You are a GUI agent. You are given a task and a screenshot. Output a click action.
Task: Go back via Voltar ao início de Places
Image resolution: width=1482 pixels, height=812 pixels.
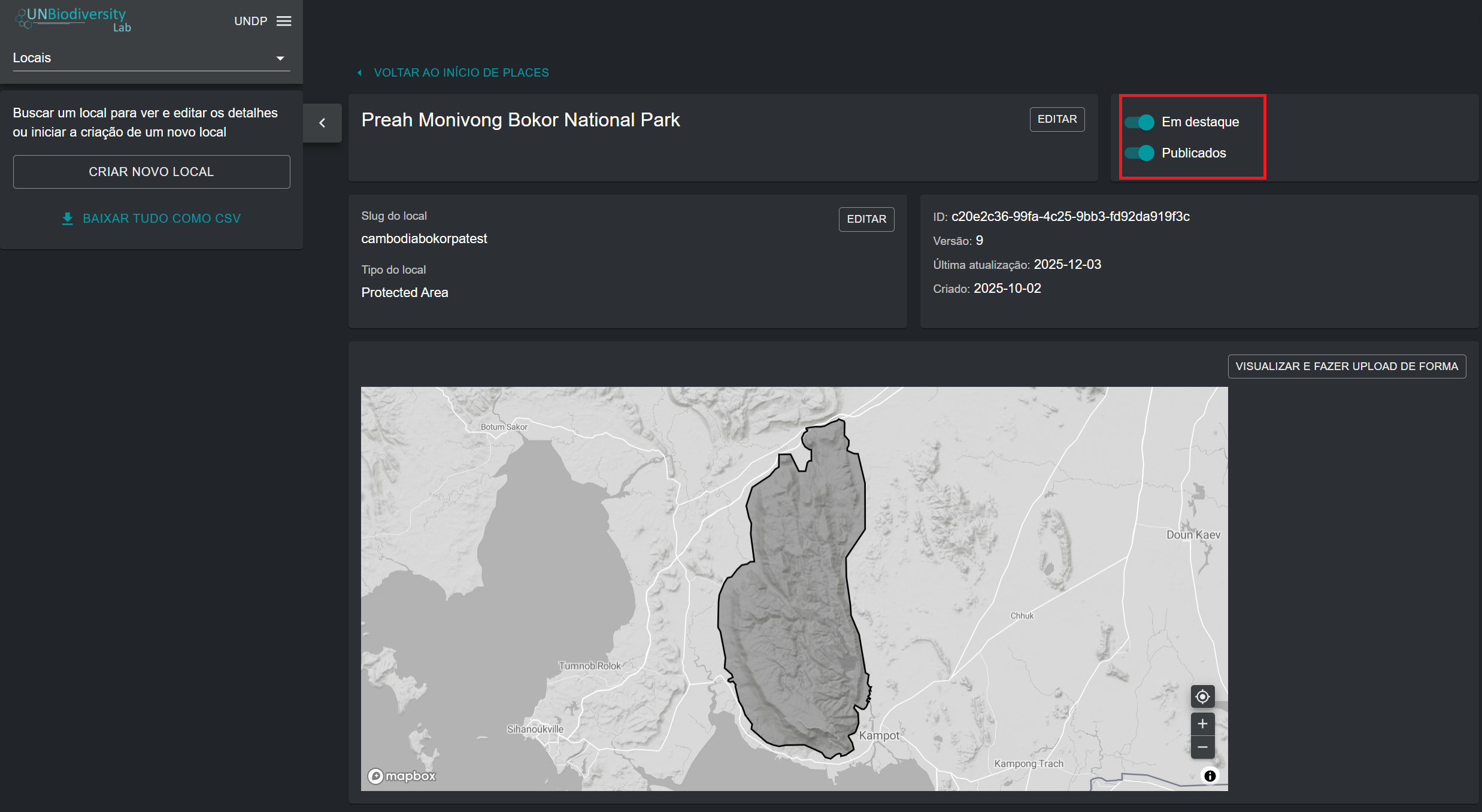(461, 73)
